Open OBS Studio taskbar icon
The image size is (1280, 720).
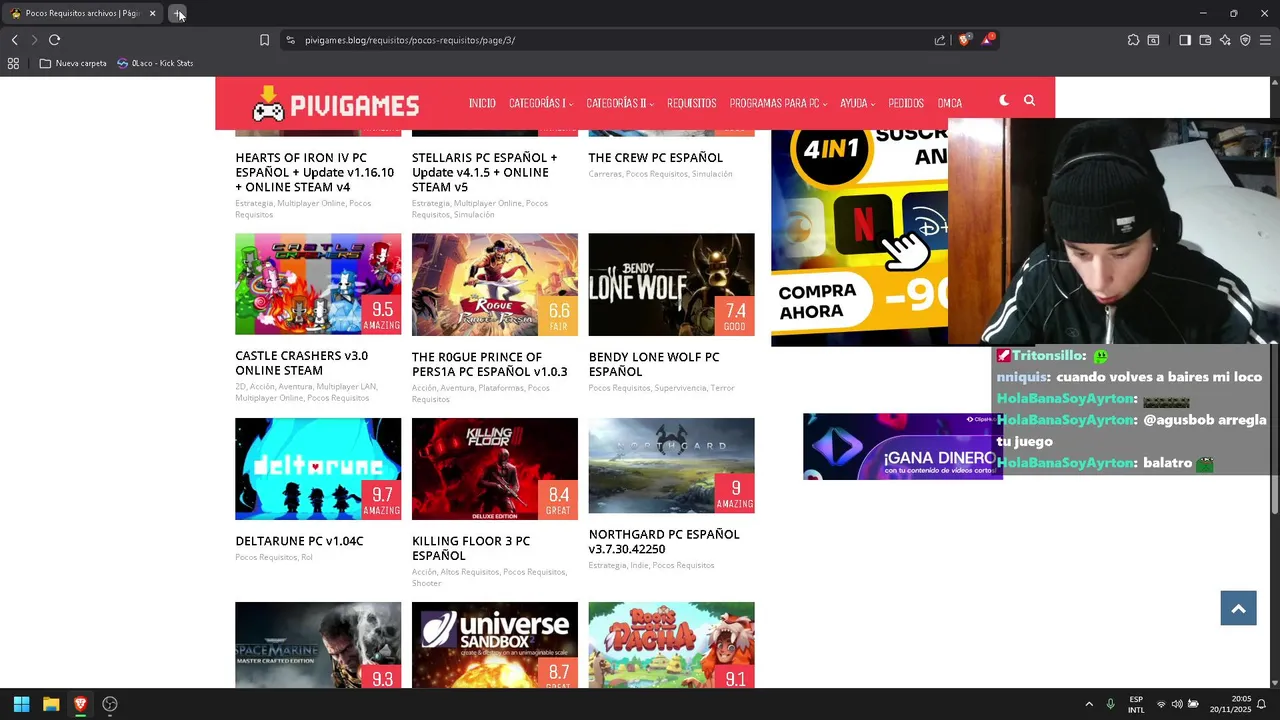click(x=110, y=704)
